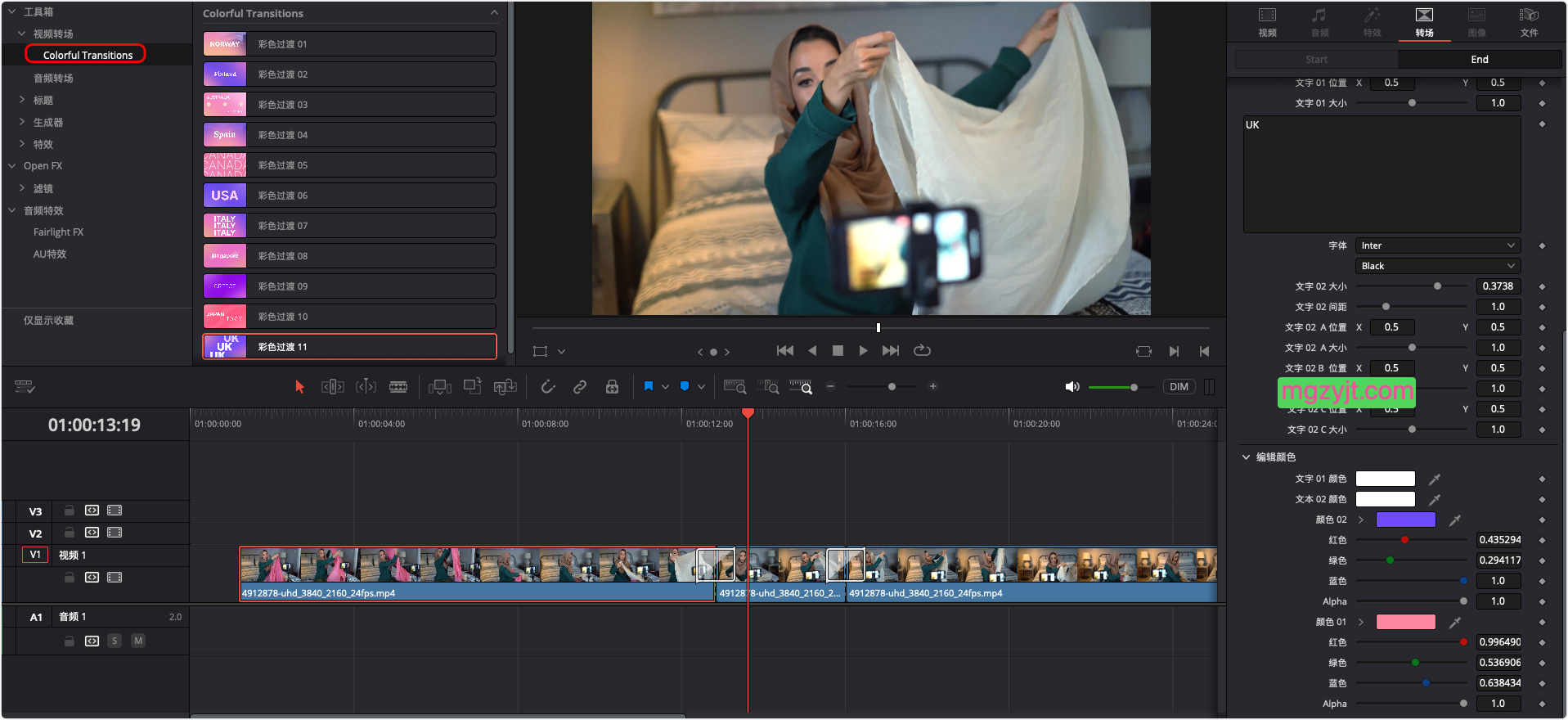Open the Inter font dropdown
1568x720 pixels.
coord(1438,245)
